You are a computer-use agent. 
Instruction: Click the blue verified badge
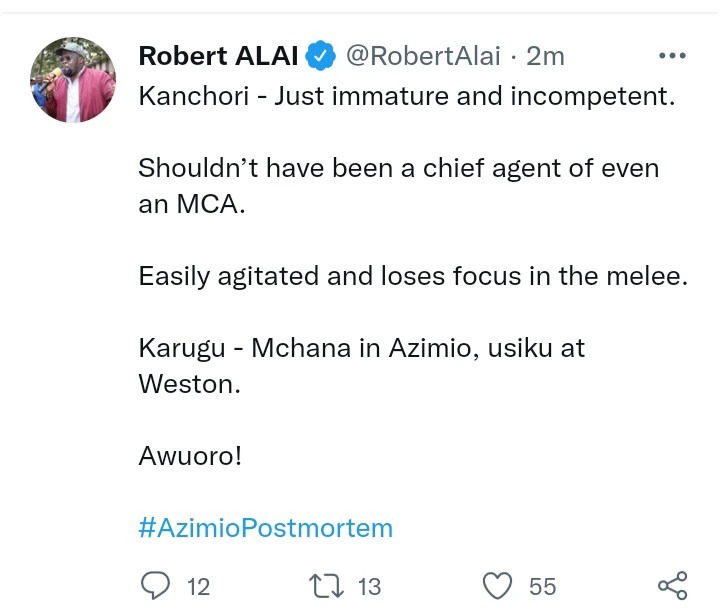[x=320, y=57]
